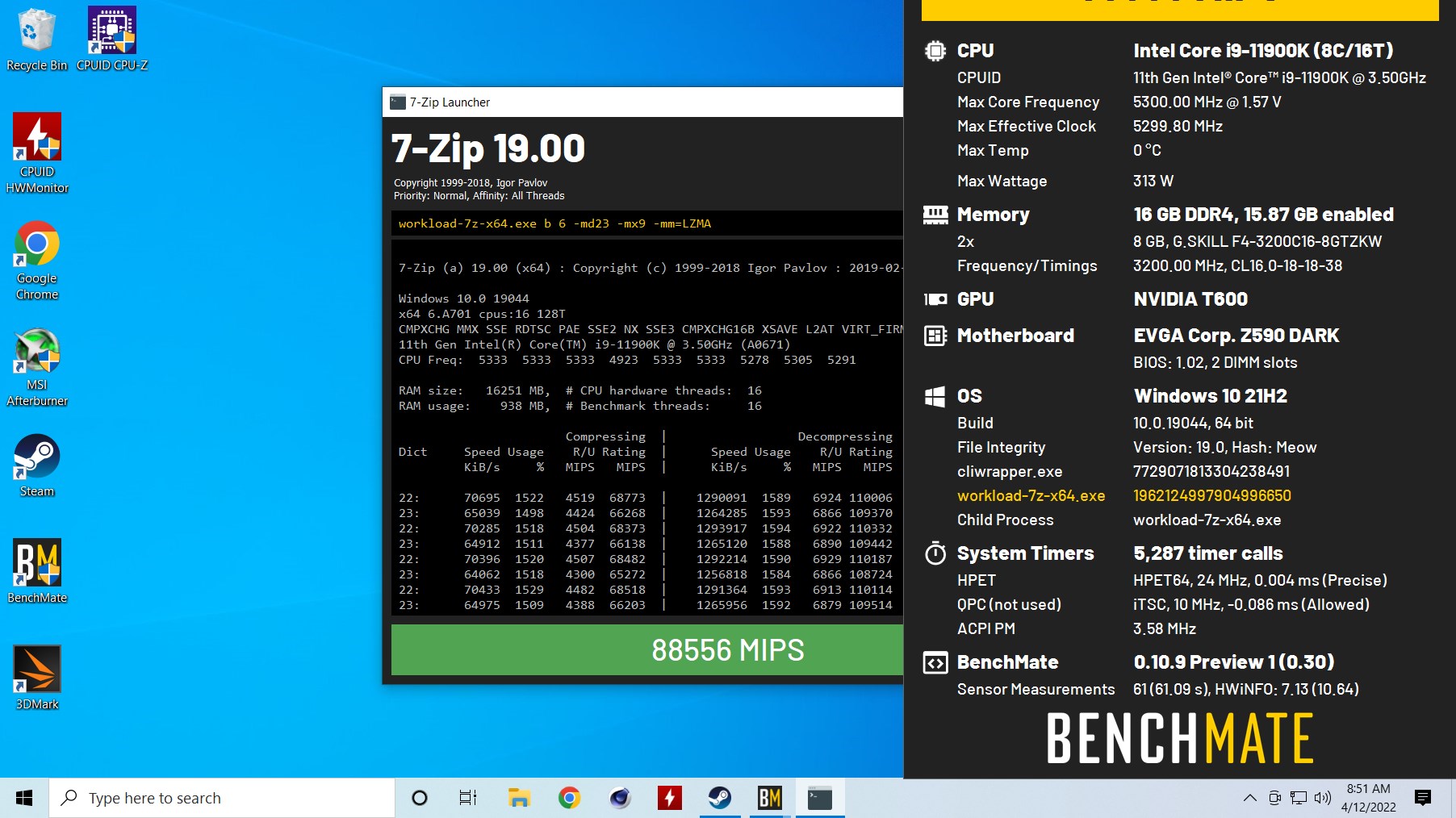Click the Max Effective Clock 5299.80 MHz value
This screenshot has width=1456, height=818.
(1178, 127)
